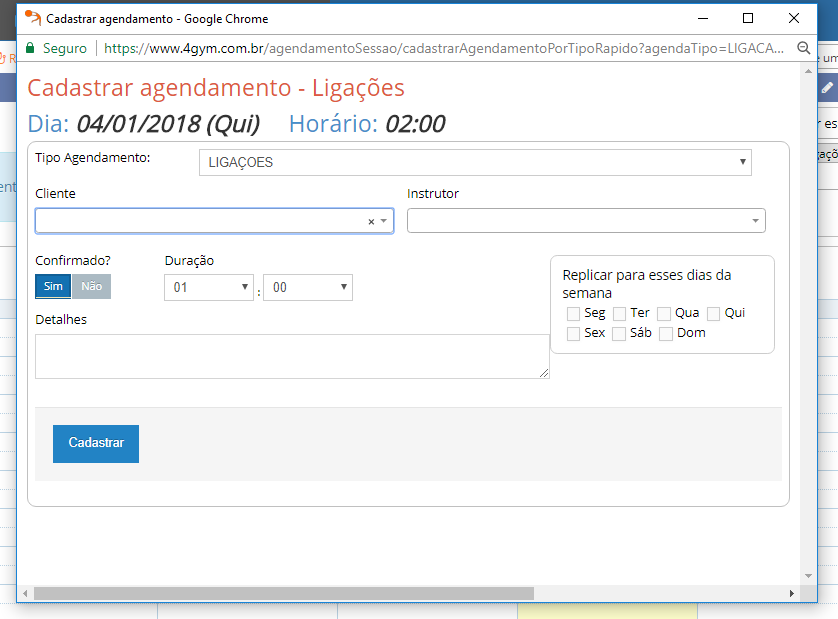Select Não for Confirmado
The width and height of the screenshot is (838, 619).
91,287
